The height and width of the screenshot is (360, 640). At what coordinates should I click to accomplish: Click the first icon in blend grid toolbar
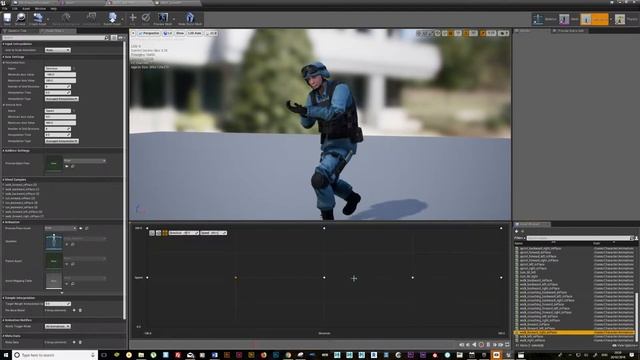[152, 233]
